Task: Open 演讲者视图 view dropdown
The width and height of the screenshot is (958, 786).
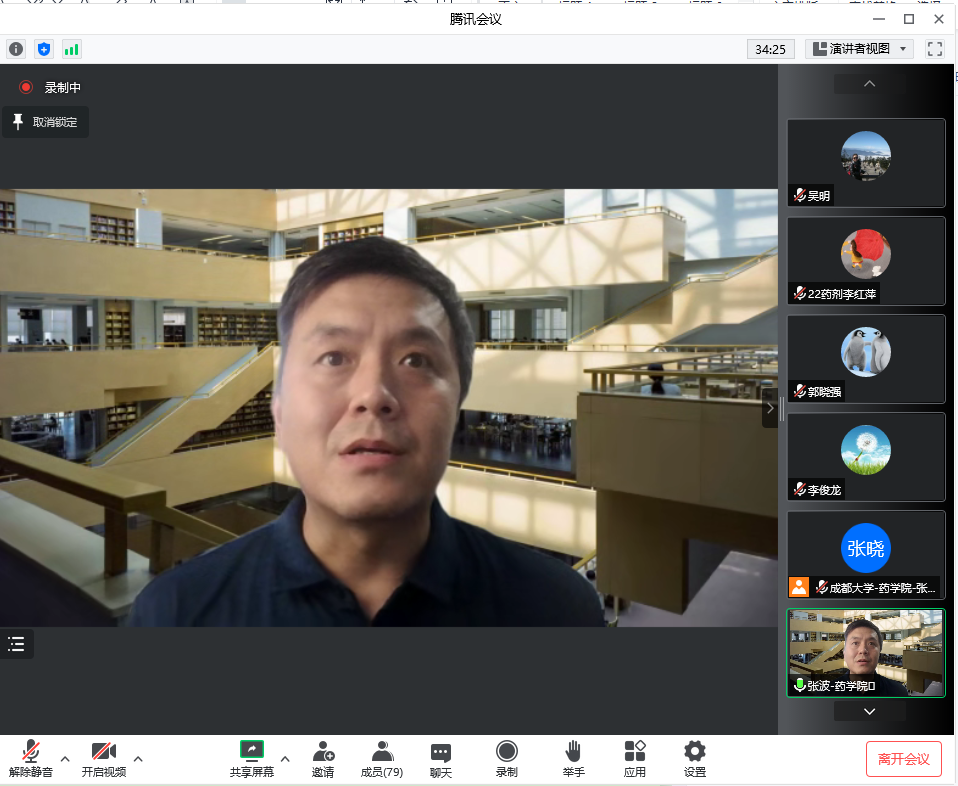Action: [860, 49]
